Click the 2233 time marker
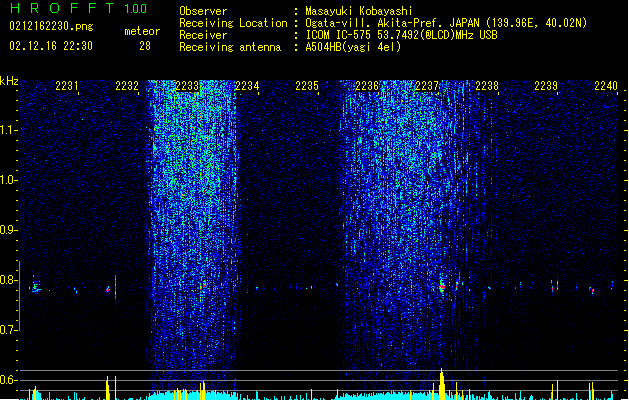This screenshot has width=629, height=400. click(x=187, y=86)
